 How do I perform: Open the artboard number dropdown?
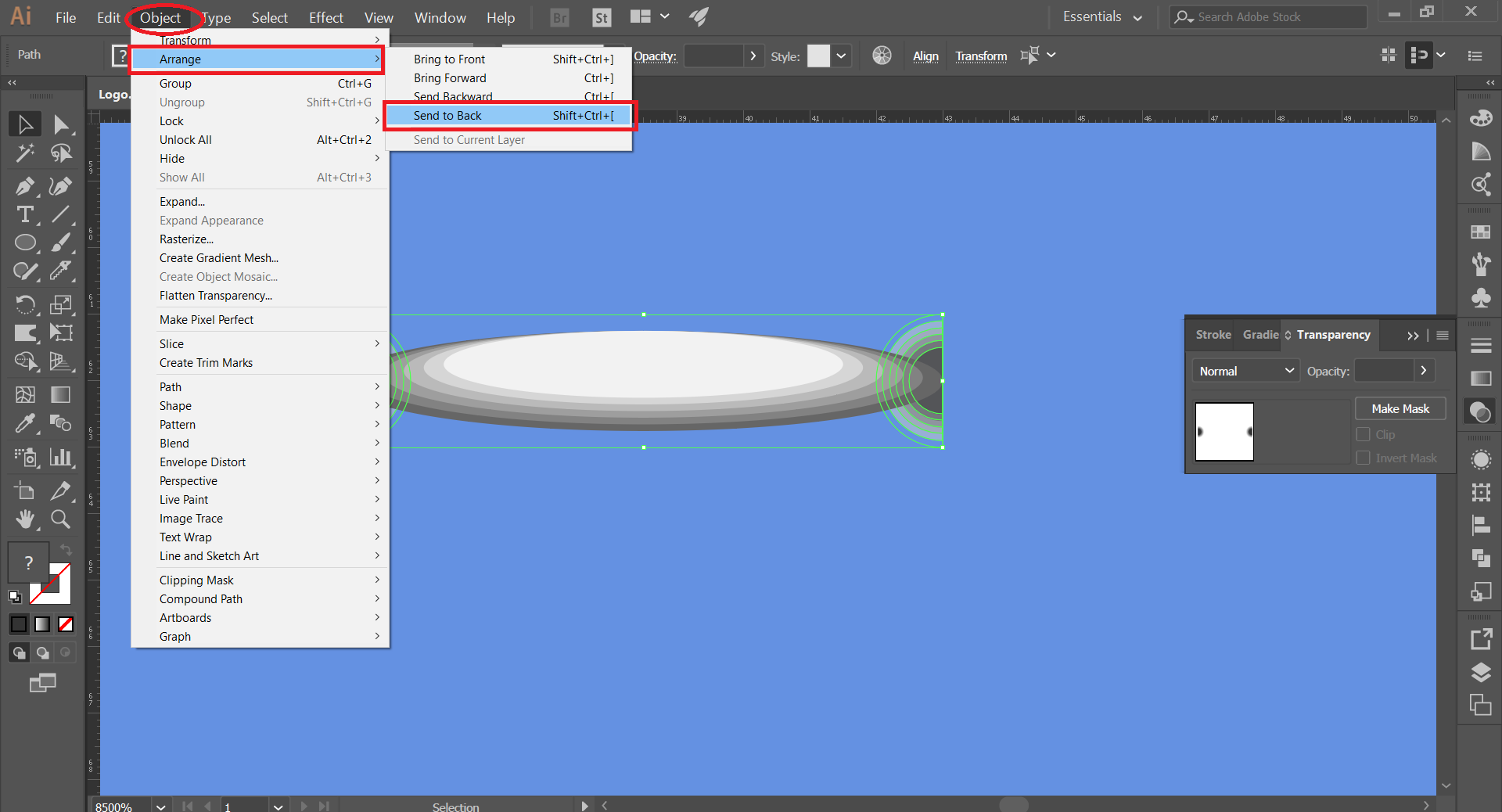[278, 806]
